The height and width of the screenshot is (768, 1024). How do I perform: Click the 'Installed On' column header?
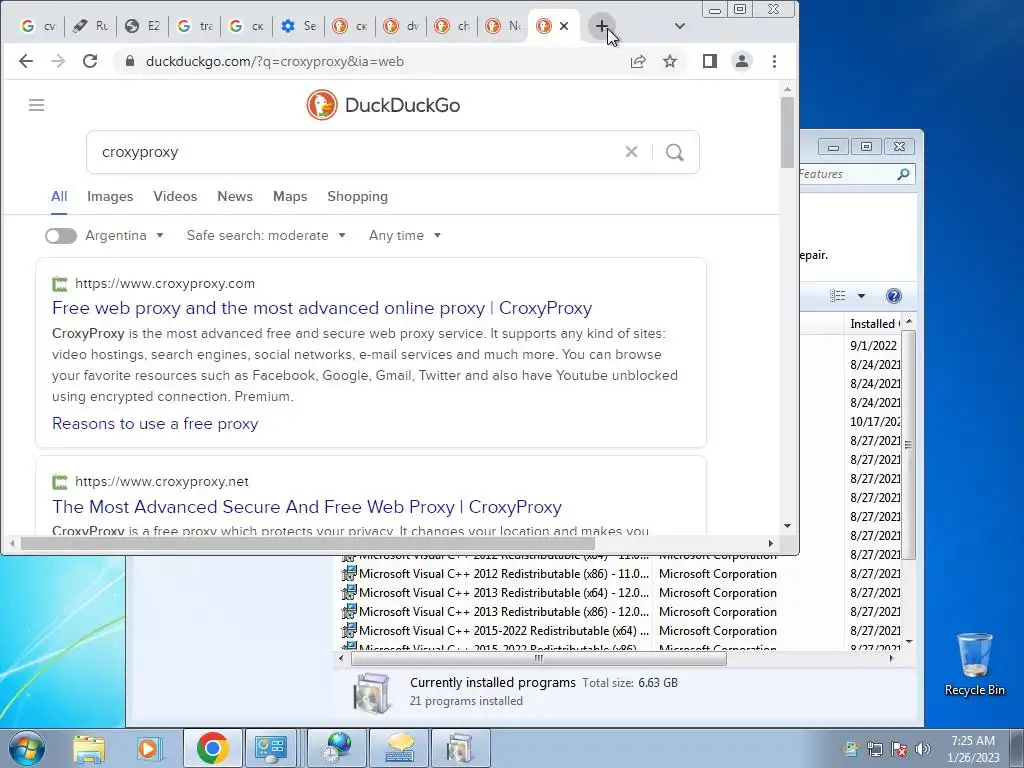(874, 324)
